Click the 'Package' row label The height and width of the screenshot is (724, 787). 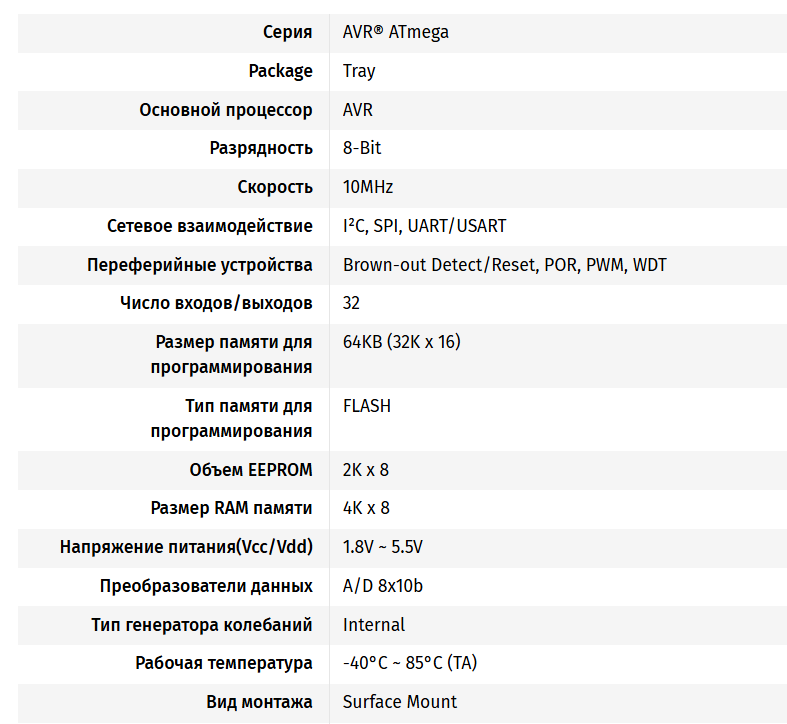[x=280, y=71]
